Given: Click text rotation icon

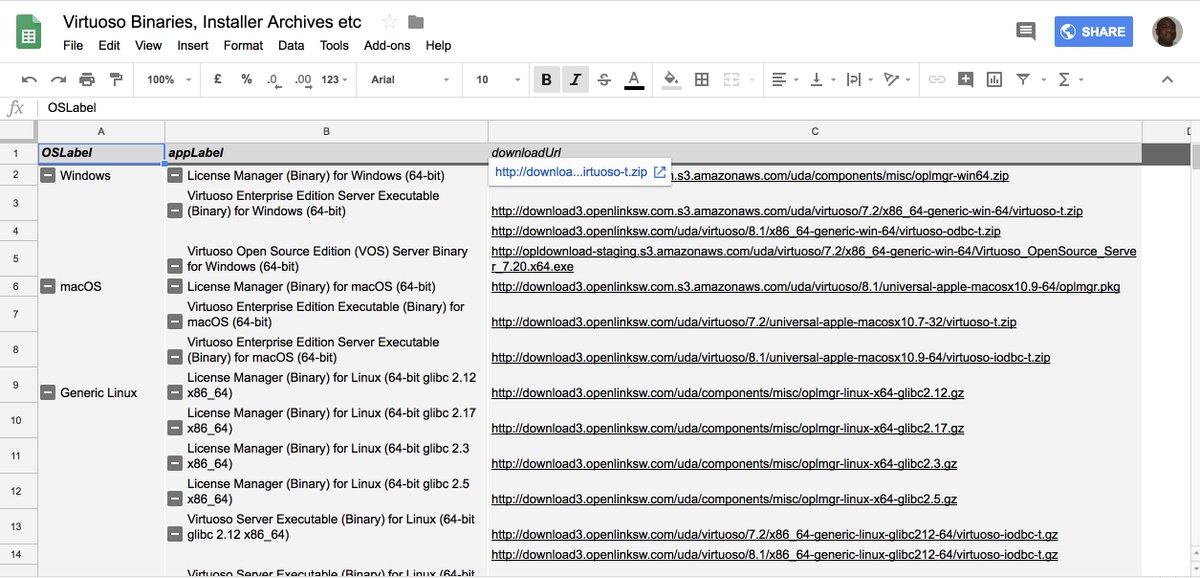Looking at the screenshot, I should pyautogui.click(x=891, y=80).
